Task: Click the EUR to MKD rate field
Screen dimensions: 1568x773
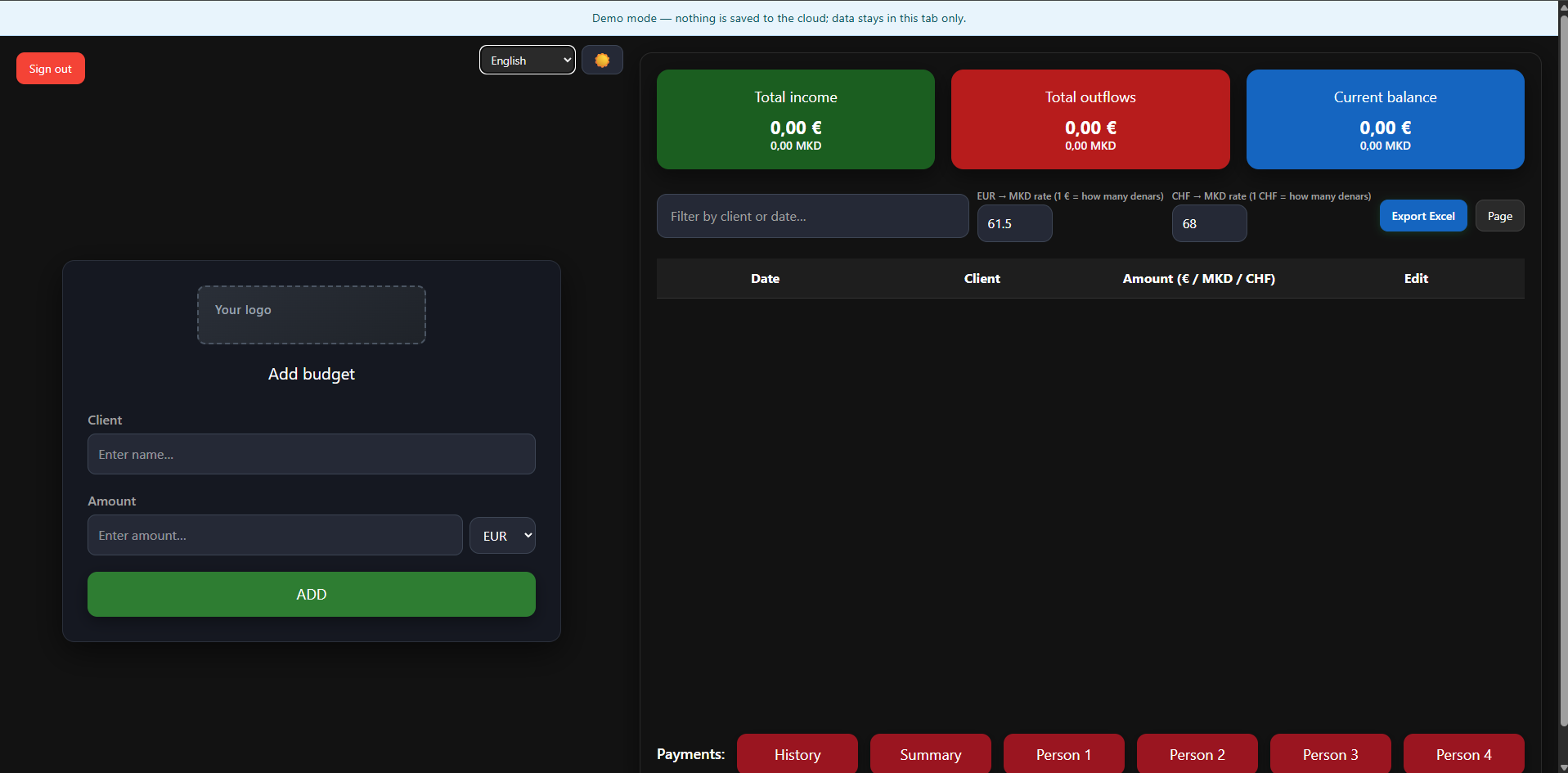Action: [x=1014, y=223]
